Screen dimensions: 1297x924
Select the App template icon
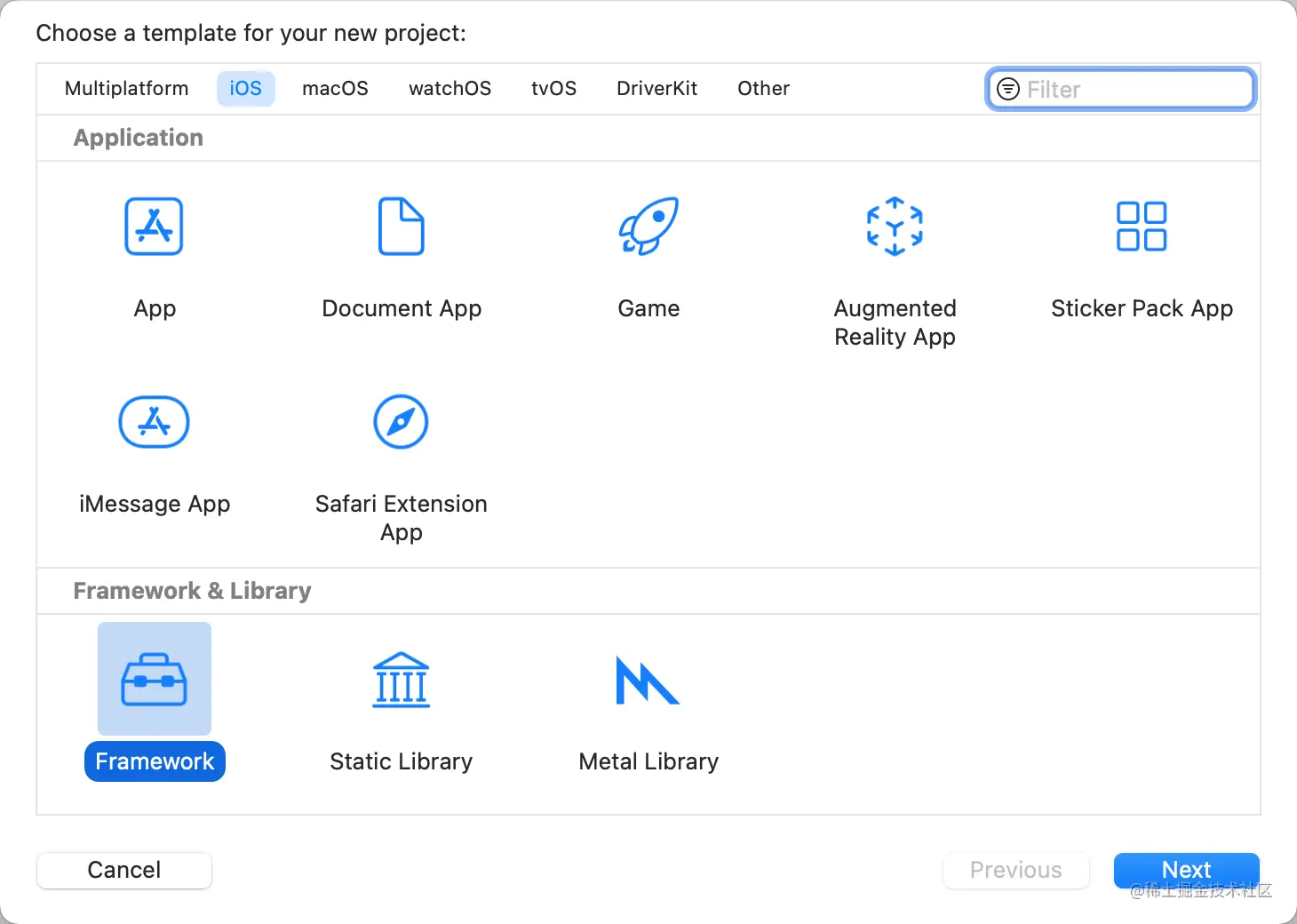coord(154,227)
